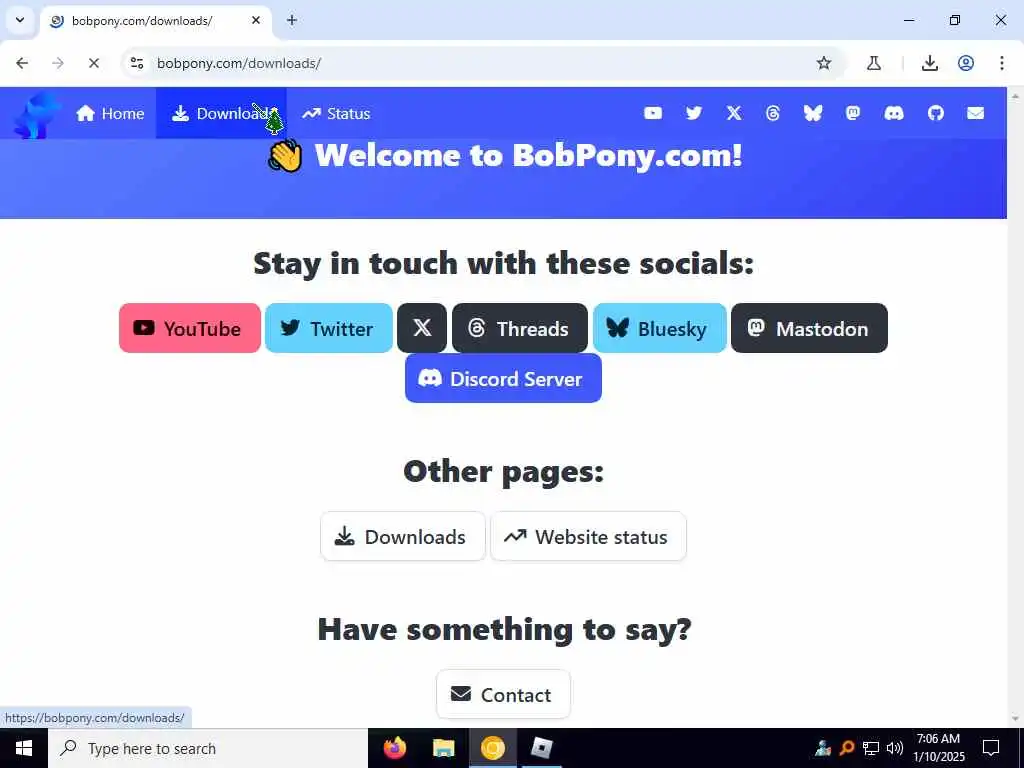Click the Discord Server button
The width and height of the screenshot is (1024, 768).
[x=503, y=379]
